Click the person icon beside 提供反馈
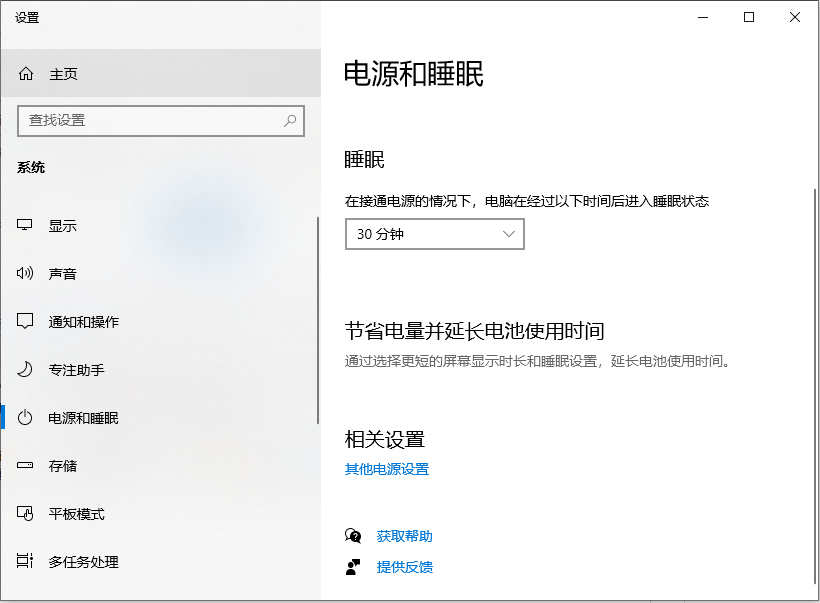 (352, 567)
